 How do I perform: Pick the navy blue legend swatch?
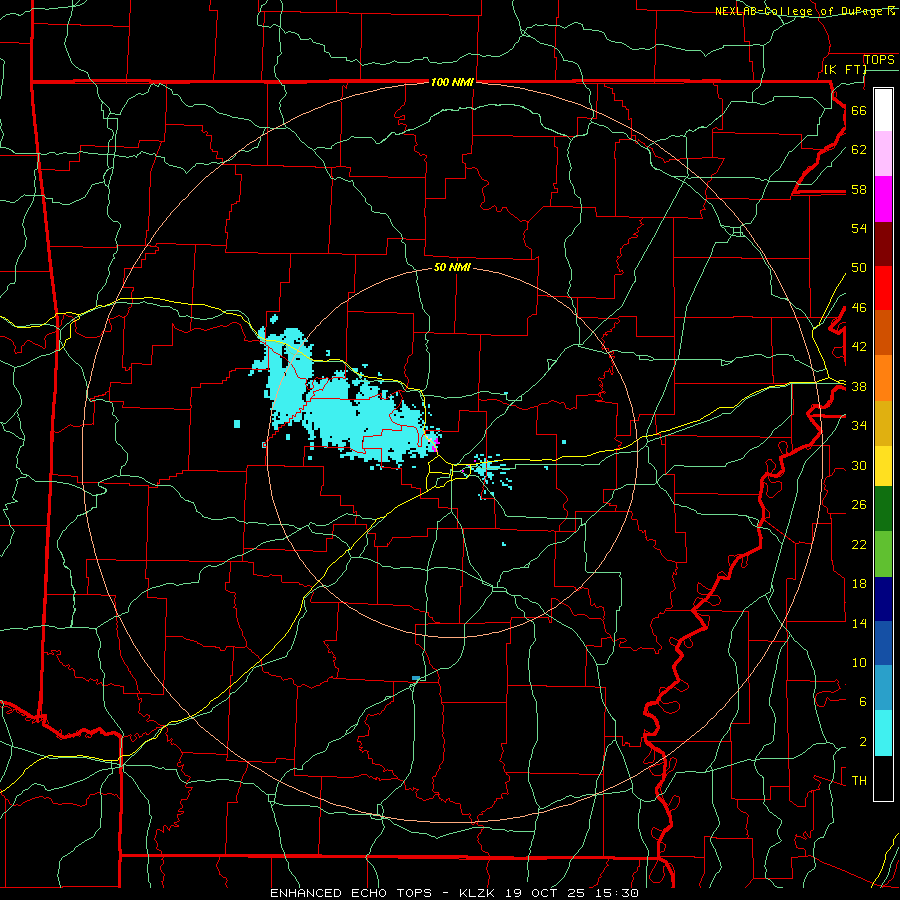pos(883,599)
